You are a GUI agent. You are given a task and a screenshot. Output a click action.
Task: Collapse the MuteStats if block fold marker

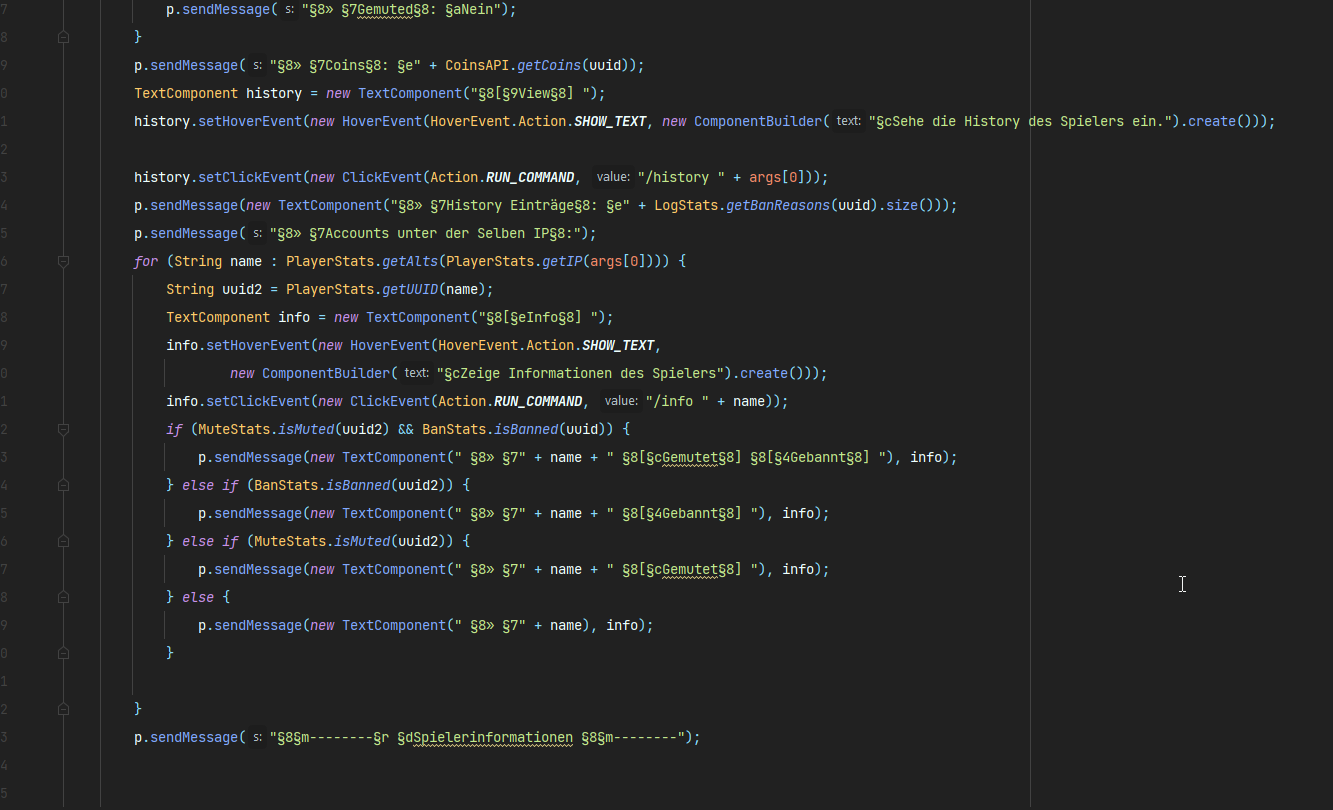click(64, 429)
